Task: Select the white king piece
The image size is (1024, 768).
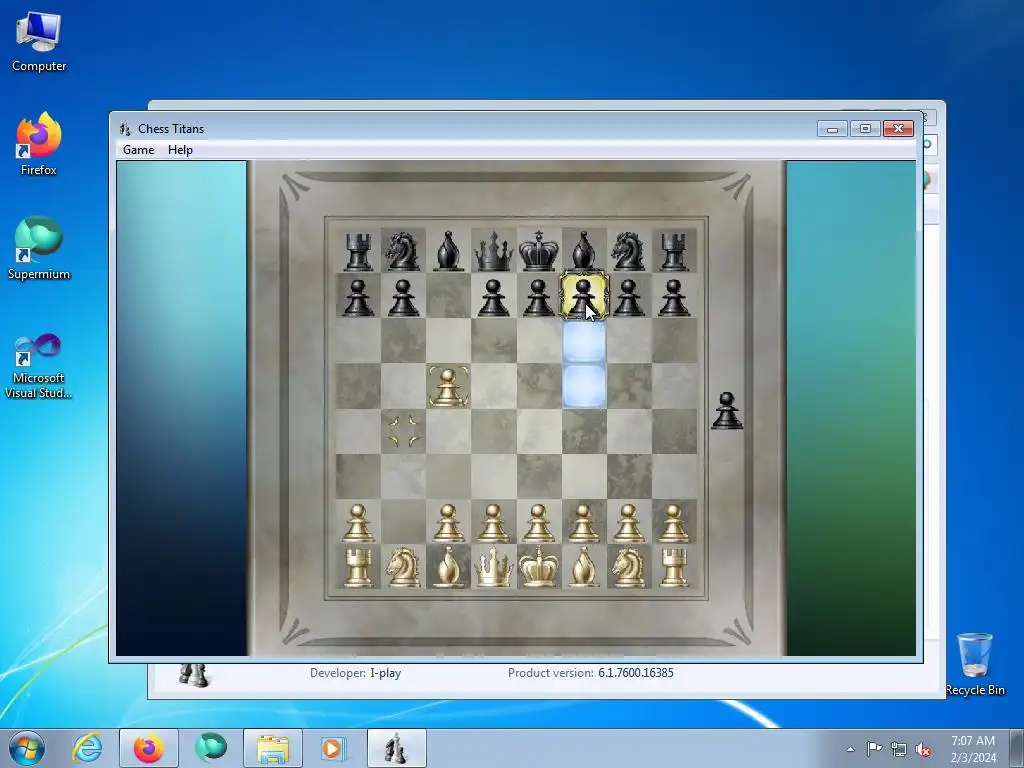Action: [539, 567]
